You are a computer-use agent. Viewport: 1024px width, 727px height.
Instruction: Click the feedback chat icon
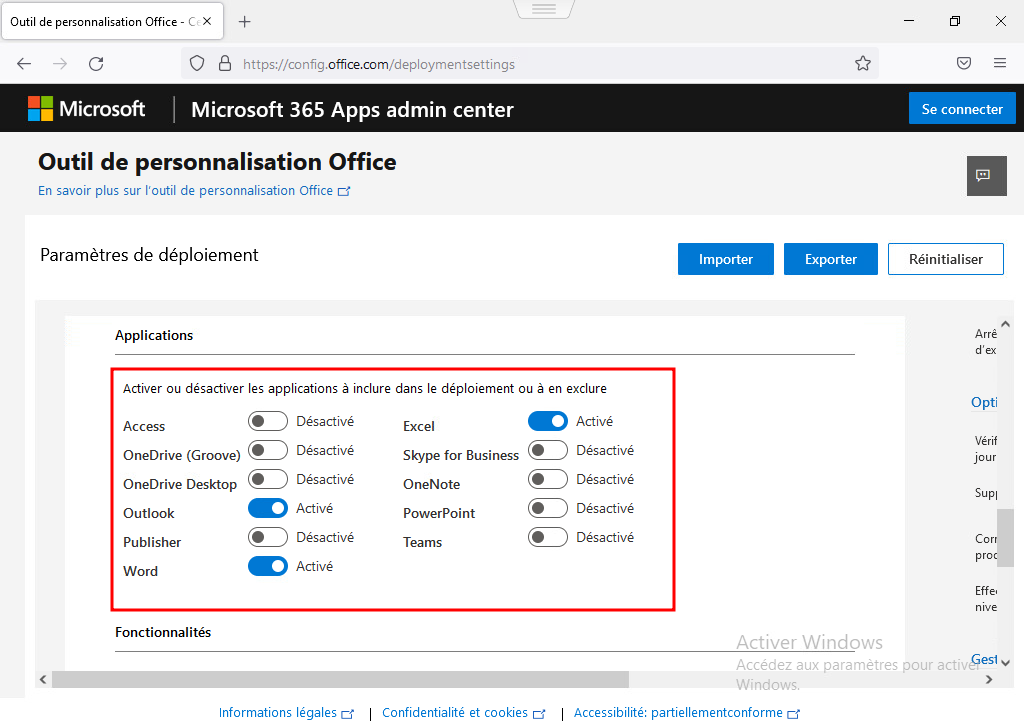(984, 176)
